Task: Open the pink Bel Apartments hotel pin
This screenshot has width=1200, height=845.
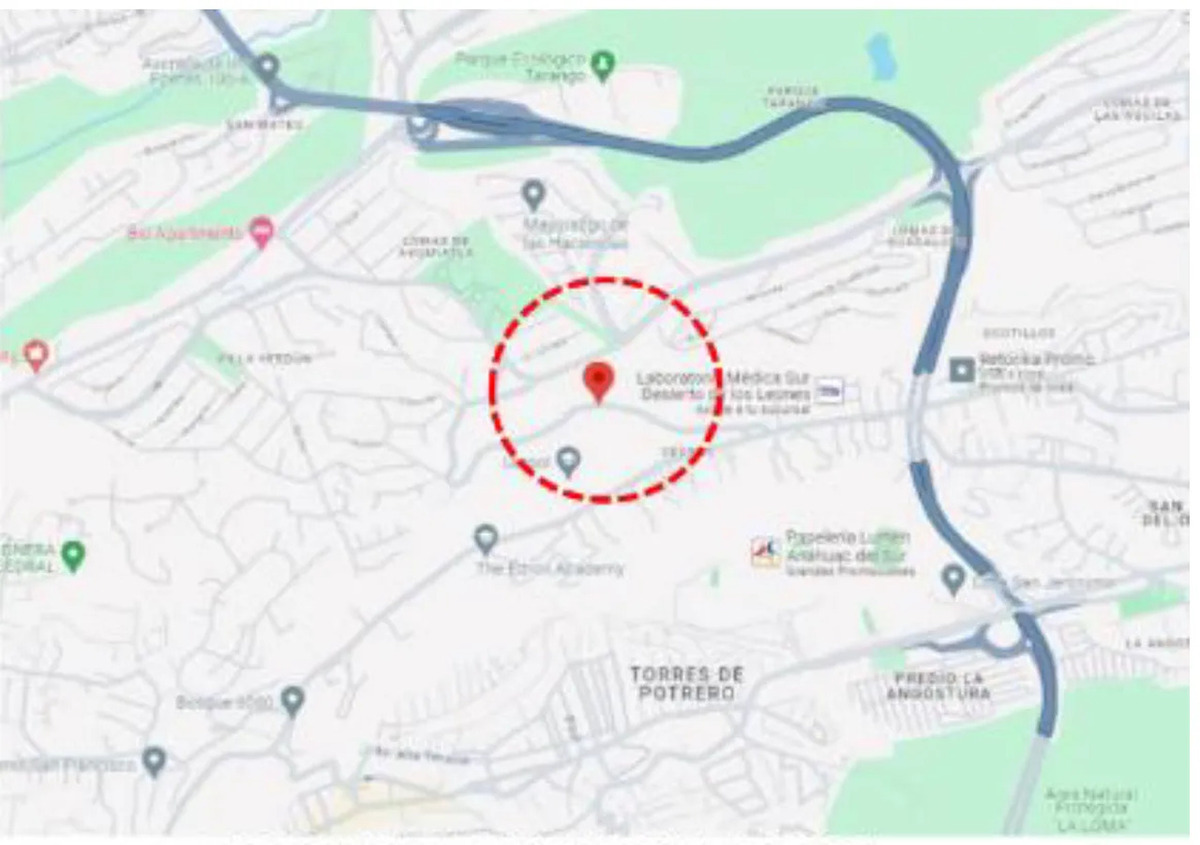Action: 262,233
